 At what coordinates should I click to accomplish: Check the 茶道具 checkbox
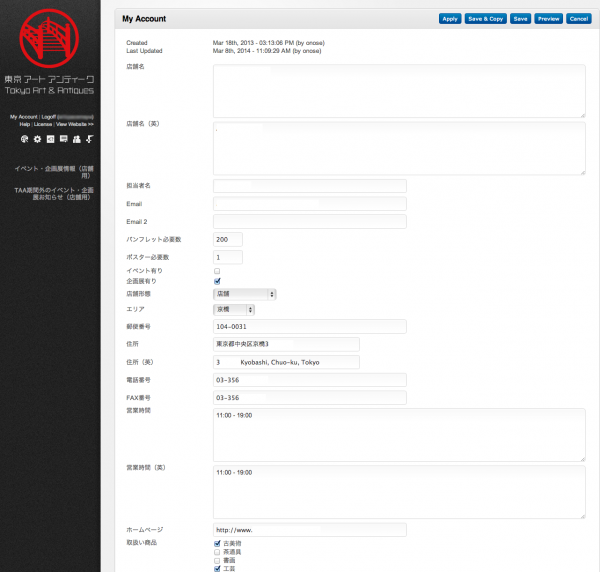(x=217, y=552)
